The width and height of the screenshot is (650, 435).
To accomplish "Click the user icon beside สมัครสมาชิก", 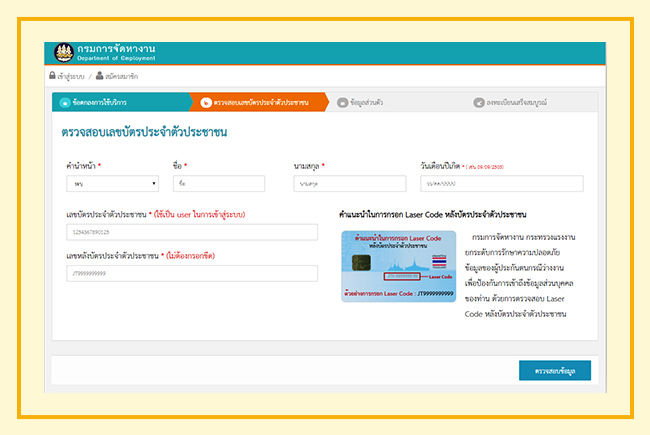I will point(100,76).
